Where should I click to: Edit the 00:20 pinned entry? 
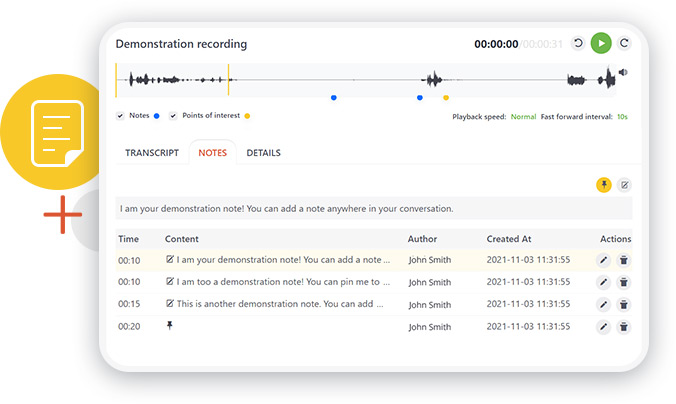(603, 327)
